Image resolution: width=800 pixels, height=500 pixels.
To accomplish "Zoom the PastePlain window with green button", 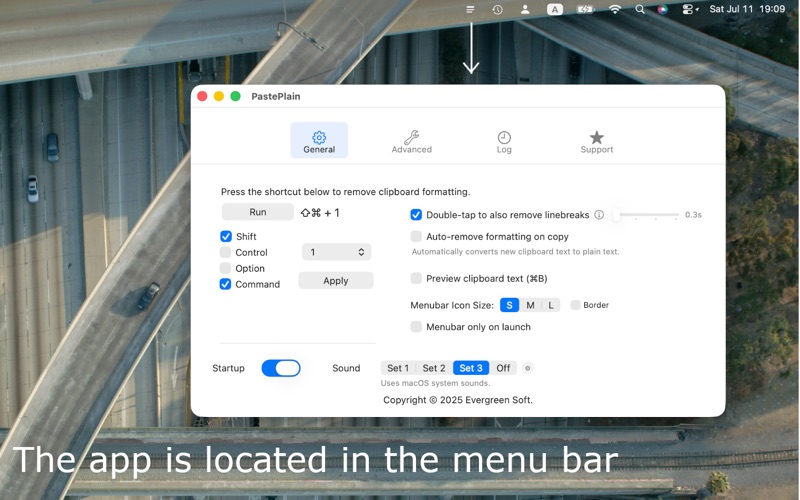I will click(235, 96).
